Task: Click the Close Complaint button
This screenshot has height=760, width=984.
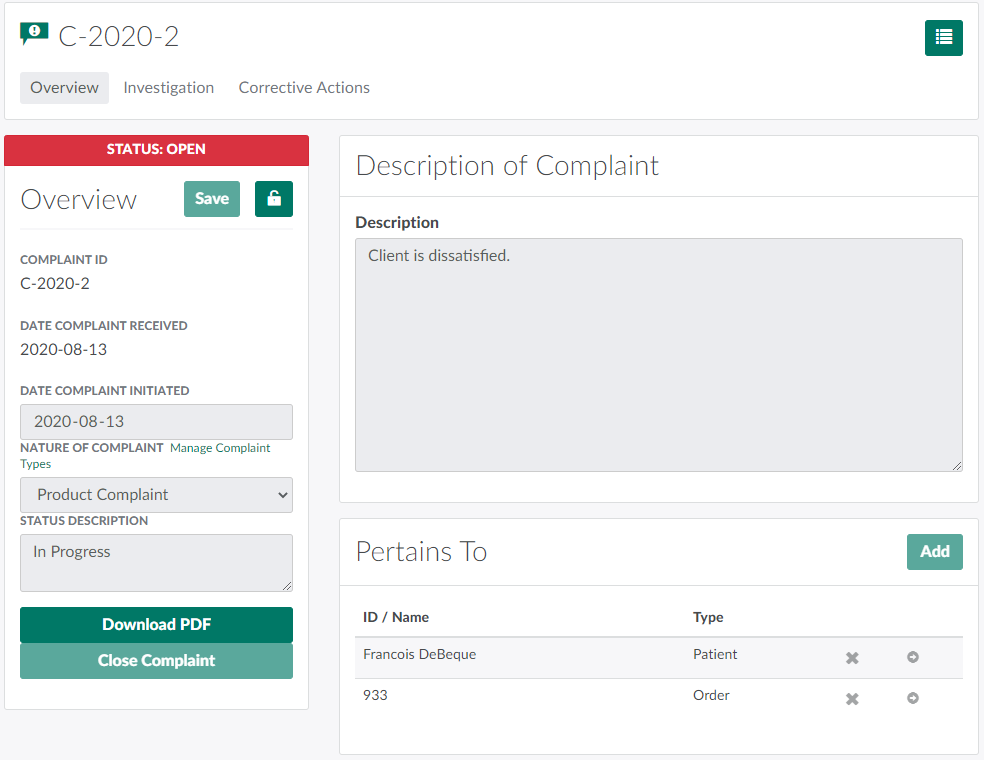Action: (156, 661)
